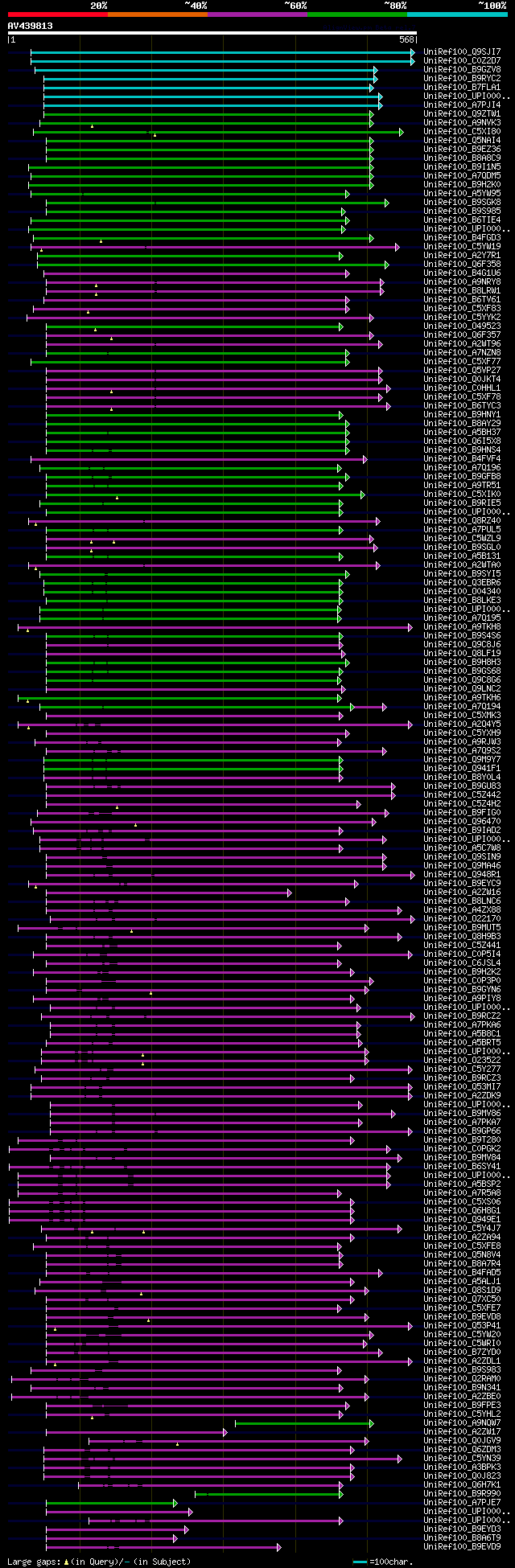Select hit label UniRef100_A9NQW7
515x1568 pixels.
click(x=462, y=1422)
